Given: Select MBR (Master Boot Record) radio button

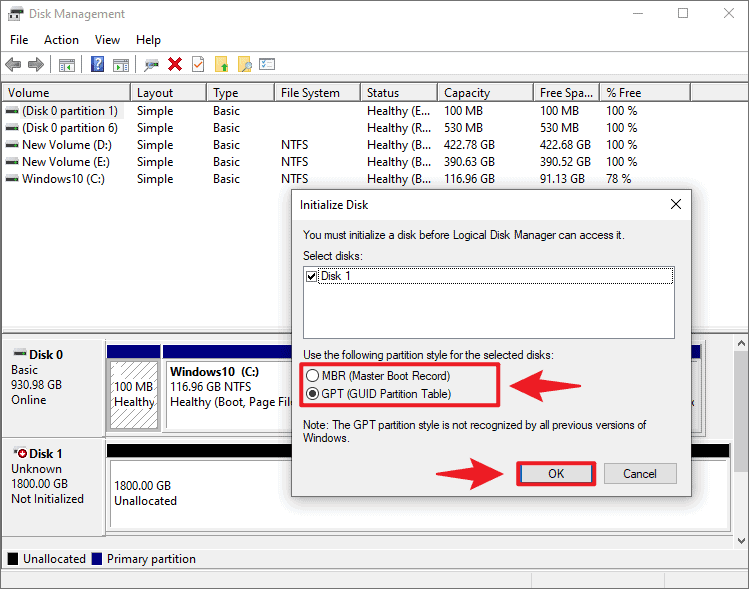Looking at the screenshot, I should [x=312, y=376].
